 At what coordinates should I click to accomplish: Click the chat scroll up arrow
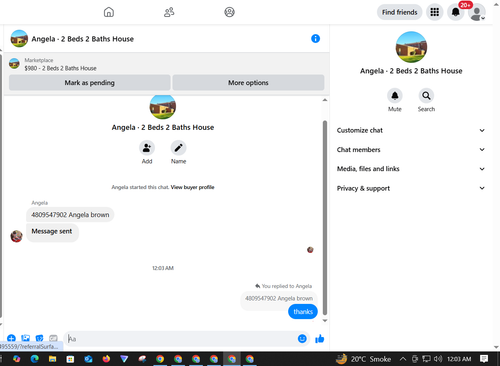[325, 100]
